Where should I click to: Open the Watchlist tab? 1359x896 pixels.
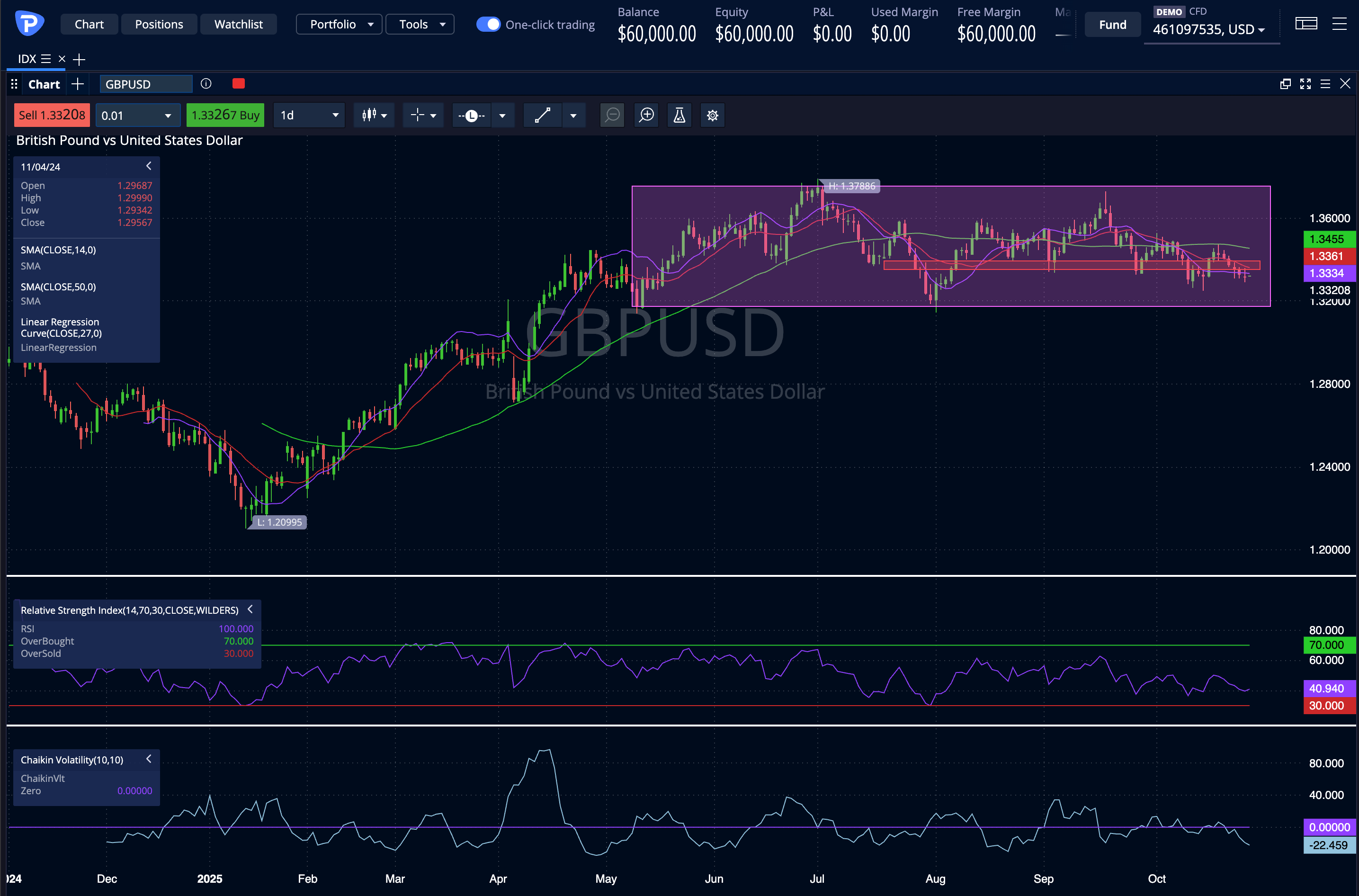click(238, 25)
